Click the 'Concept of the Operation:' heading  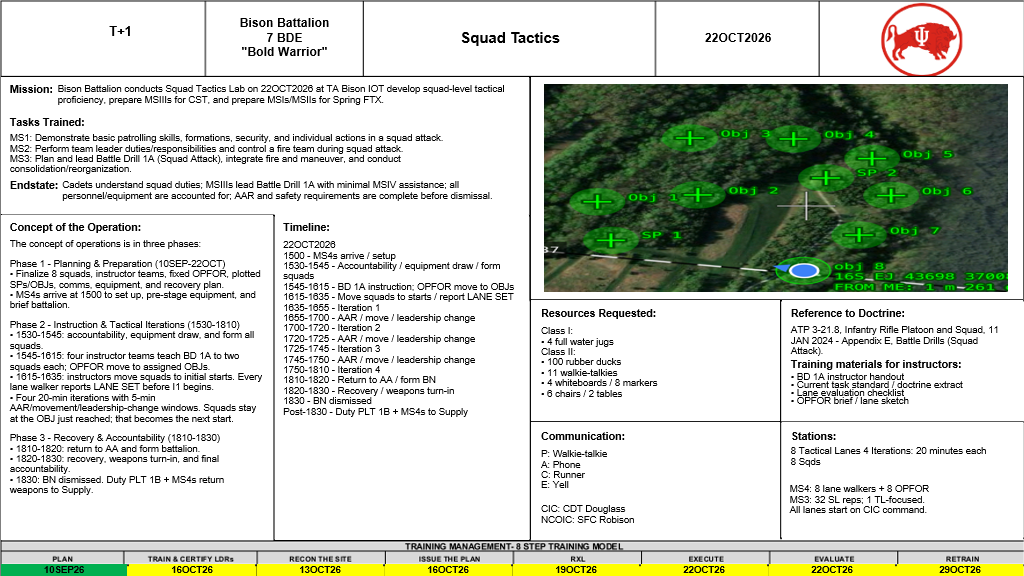point(75,227)
